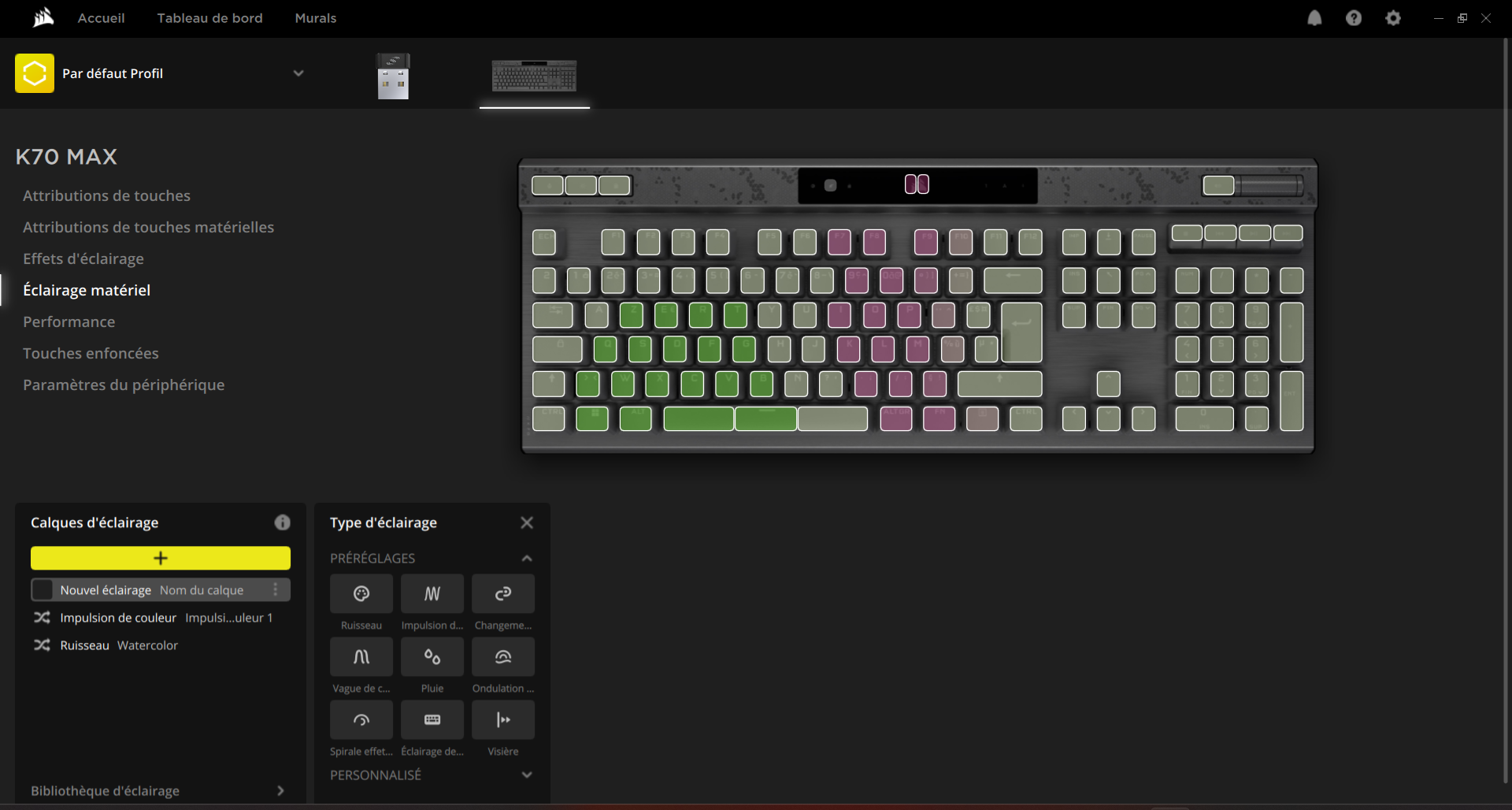Open Éclairage matériel section
The width and height of the screenshot is (1512, 810).
87,290
